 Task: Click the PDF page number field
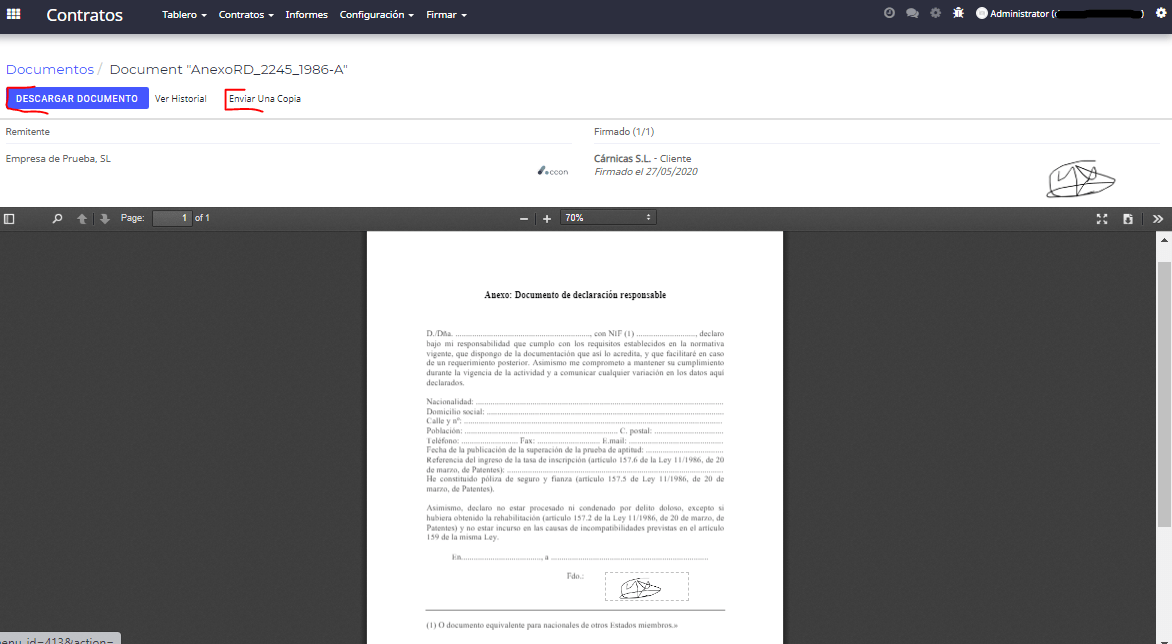172,218
